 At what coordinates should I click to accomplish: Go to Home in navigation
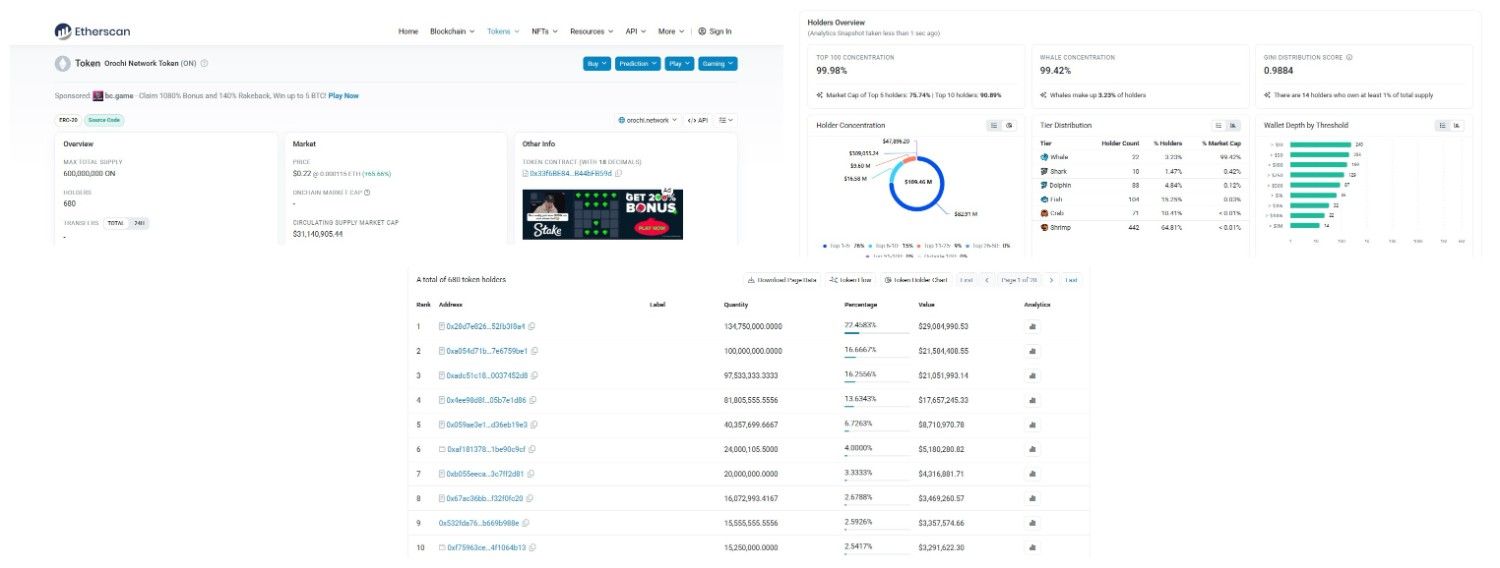[408, 31]
